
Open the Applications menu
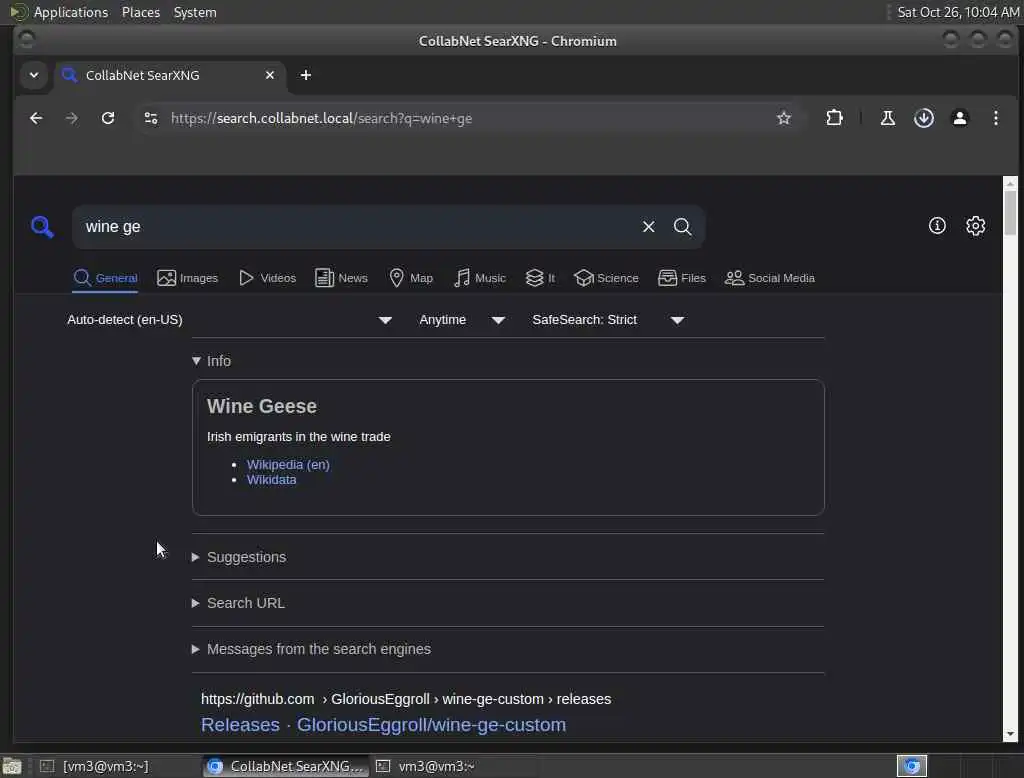[x=71, y=12]
